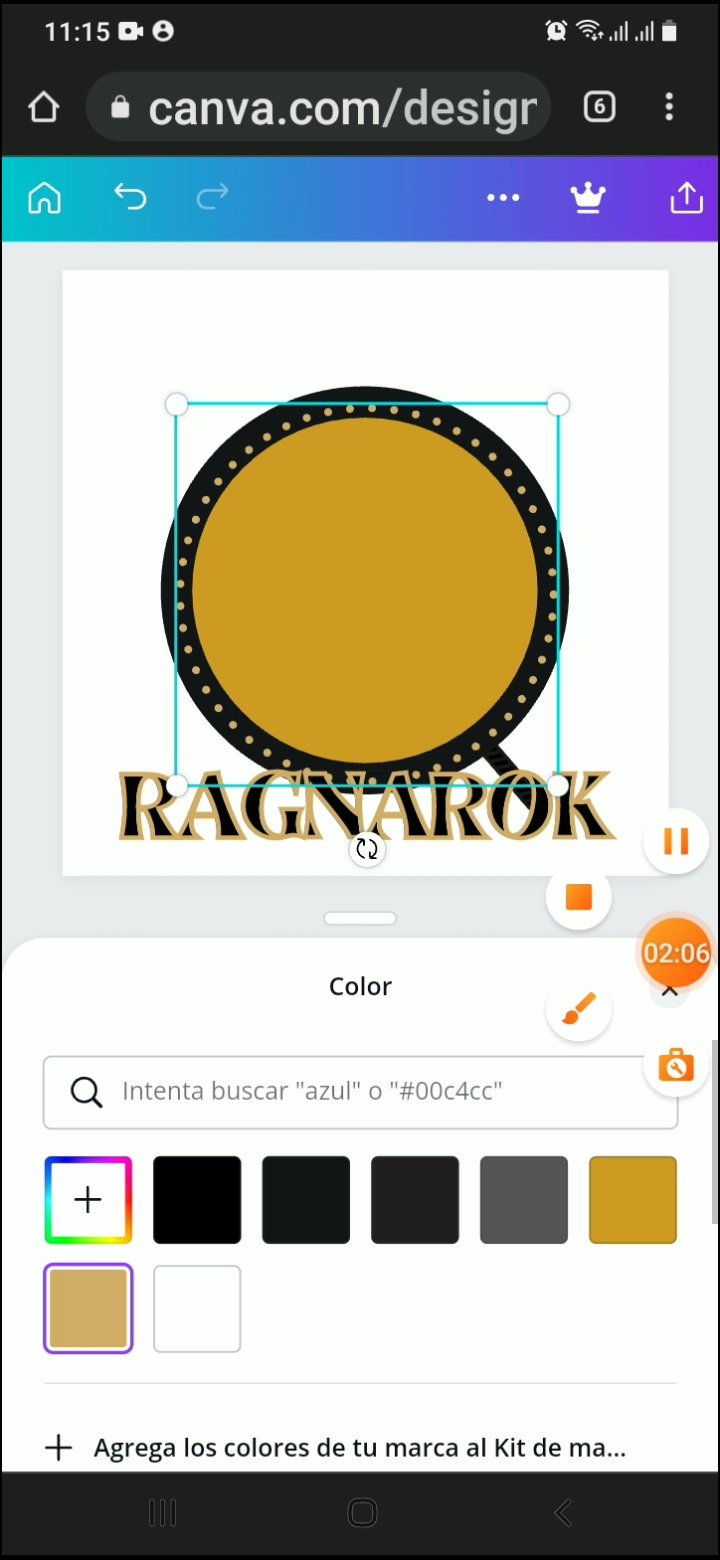Tap Android home navigation button
Image resolution: width=720 pixels, height=1560 pixels.
[362, 1513]
